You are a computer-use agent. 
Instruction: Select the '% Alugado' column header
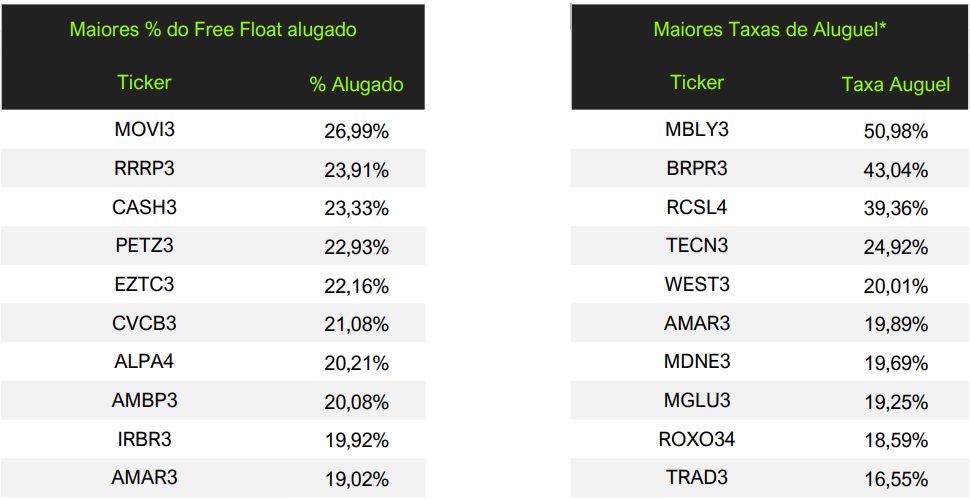tap(356, 85)
